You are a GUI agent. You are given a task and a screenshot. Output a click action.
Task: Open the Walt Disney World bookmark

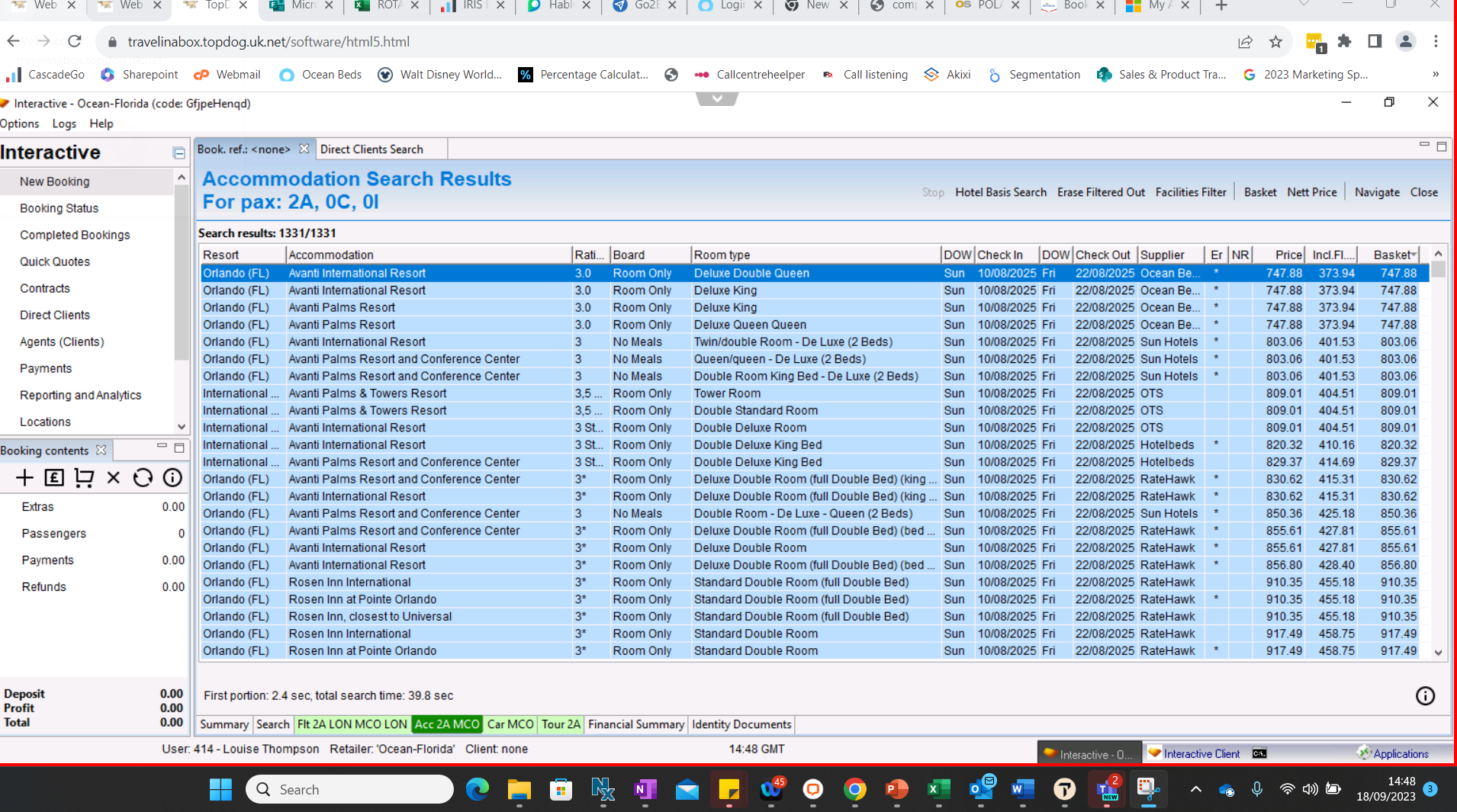(441, 74)
